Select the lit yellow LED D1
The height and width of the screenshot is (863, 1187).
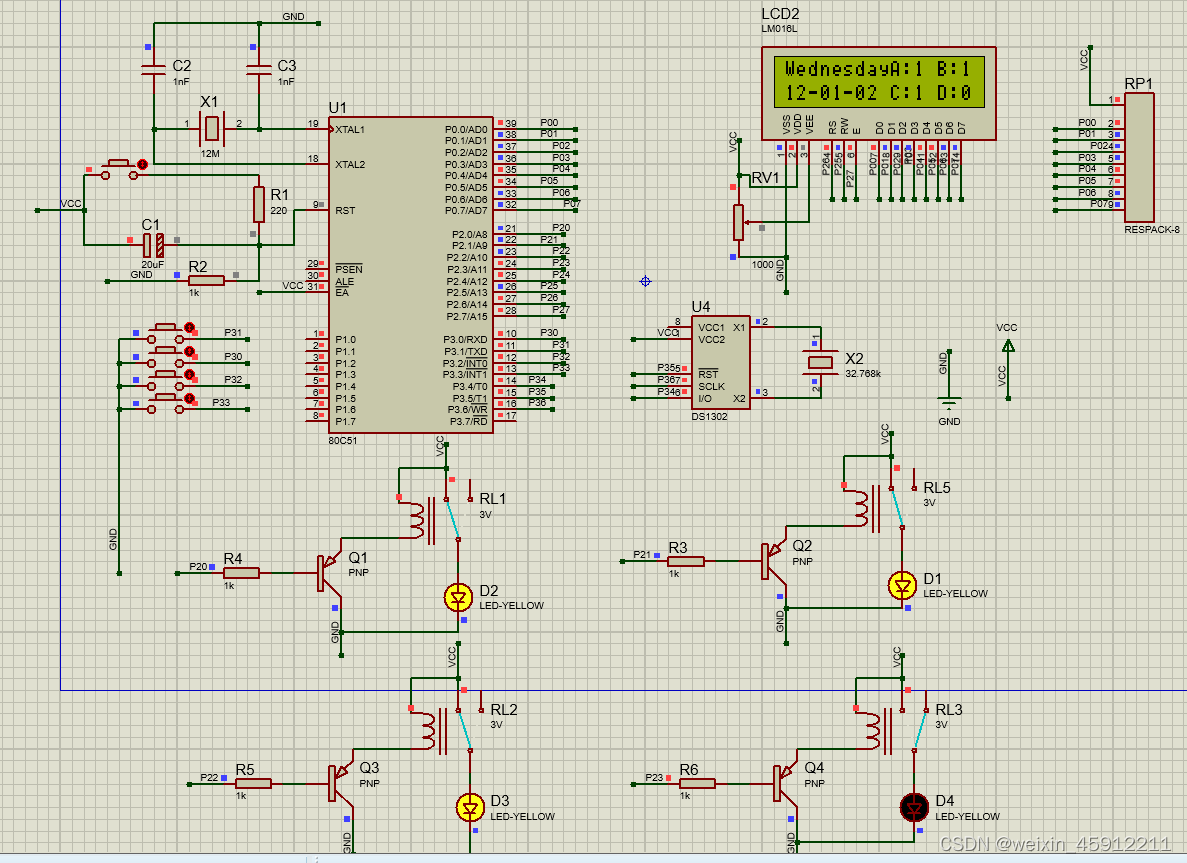click(x=902, y=585)
